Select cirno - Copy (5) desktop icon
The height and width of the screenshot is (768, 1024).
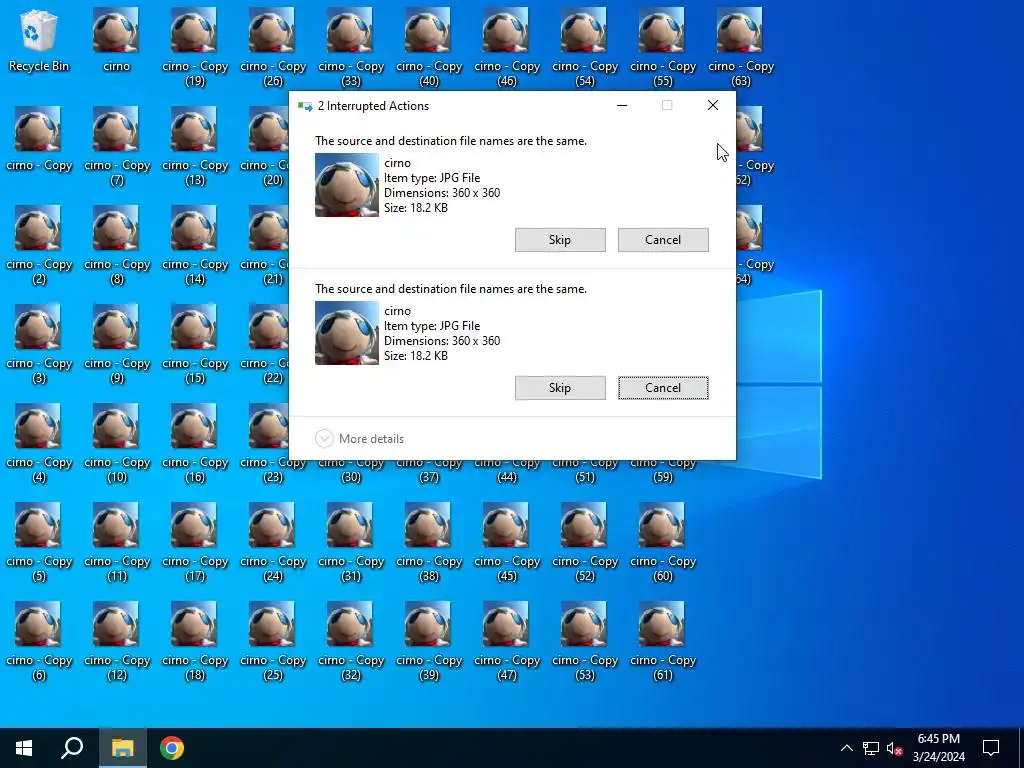click(39, 543)
